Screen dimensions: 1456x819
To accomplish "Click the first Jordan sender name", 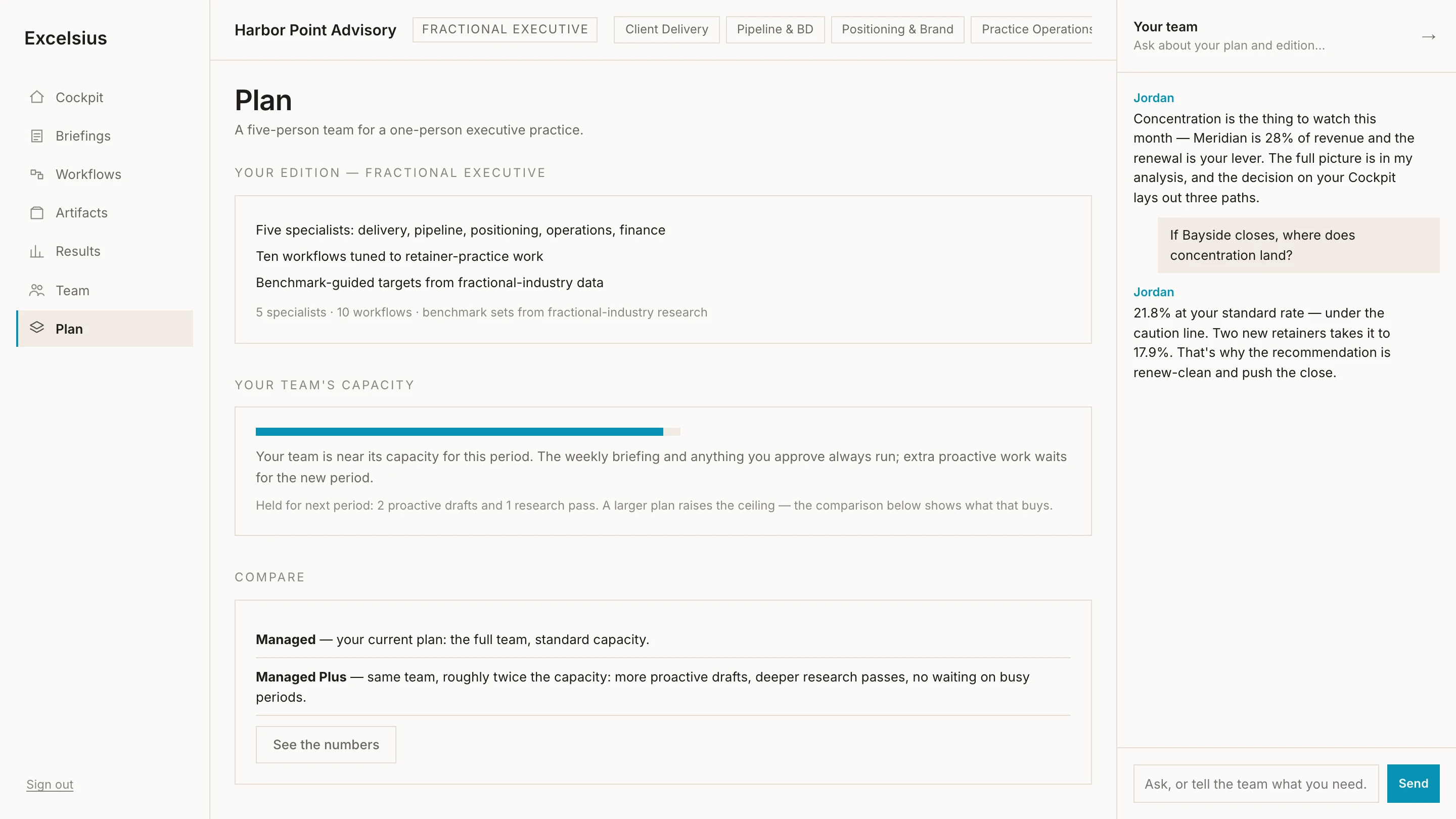I will tap(1153, 98).
